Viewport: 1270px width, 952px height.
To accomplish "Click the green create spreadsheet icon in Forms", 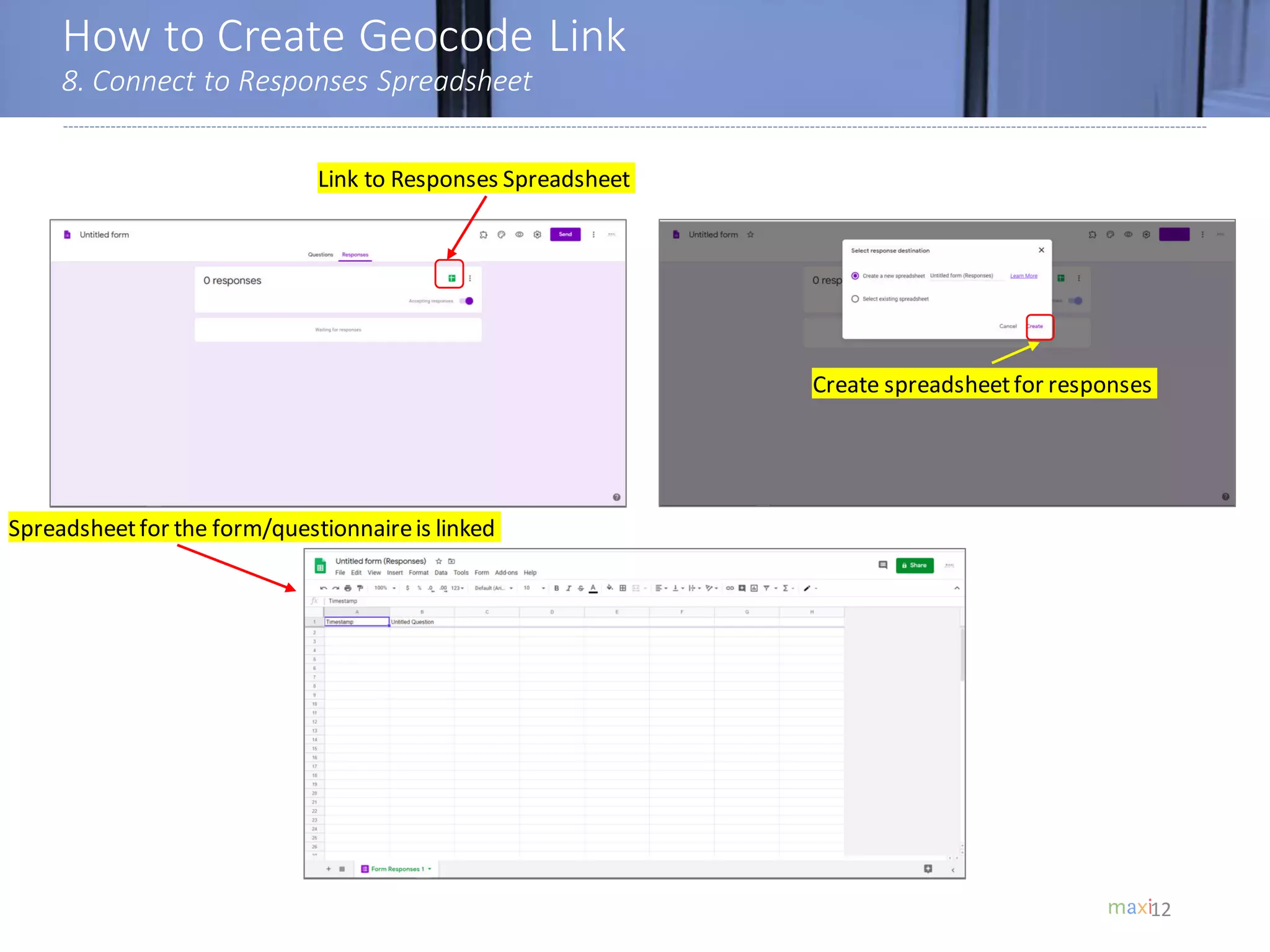I will (451, 278).
